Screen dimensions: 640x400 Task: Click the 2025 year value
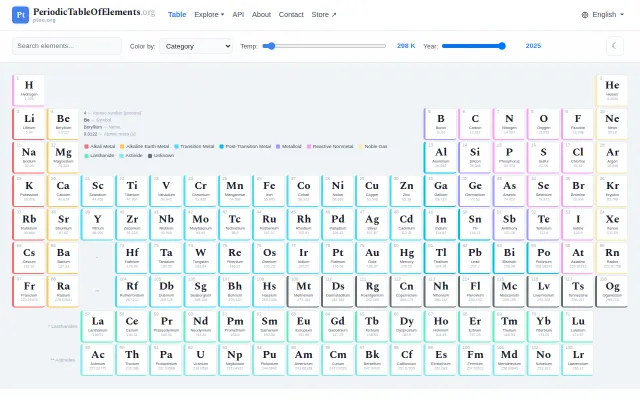[533, 46]
